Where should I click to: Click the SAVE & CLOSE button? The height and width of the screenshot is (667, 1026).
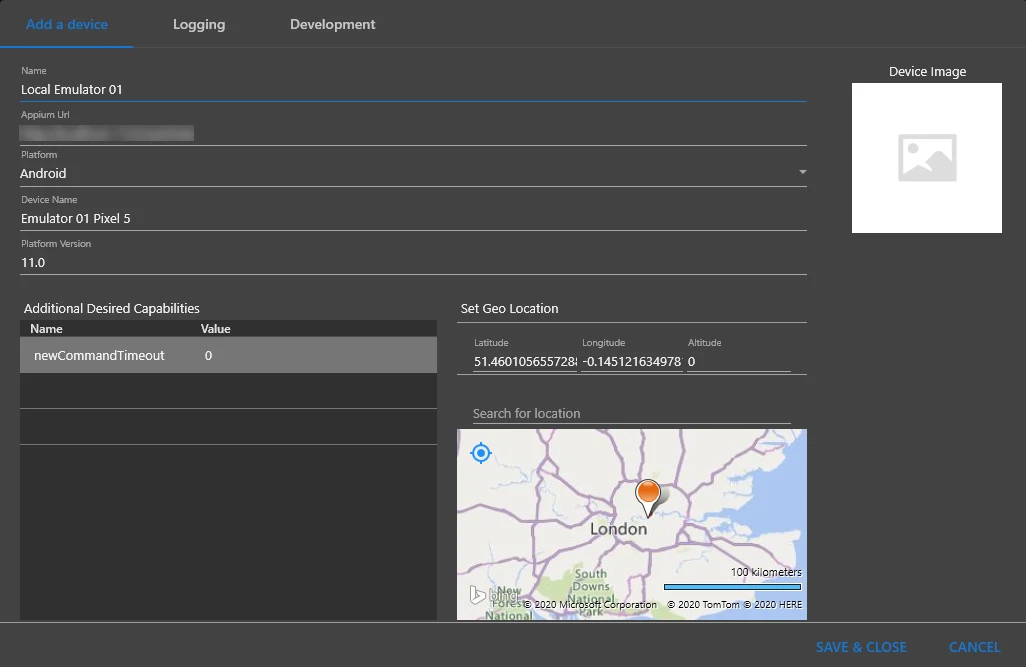(861, 646)
